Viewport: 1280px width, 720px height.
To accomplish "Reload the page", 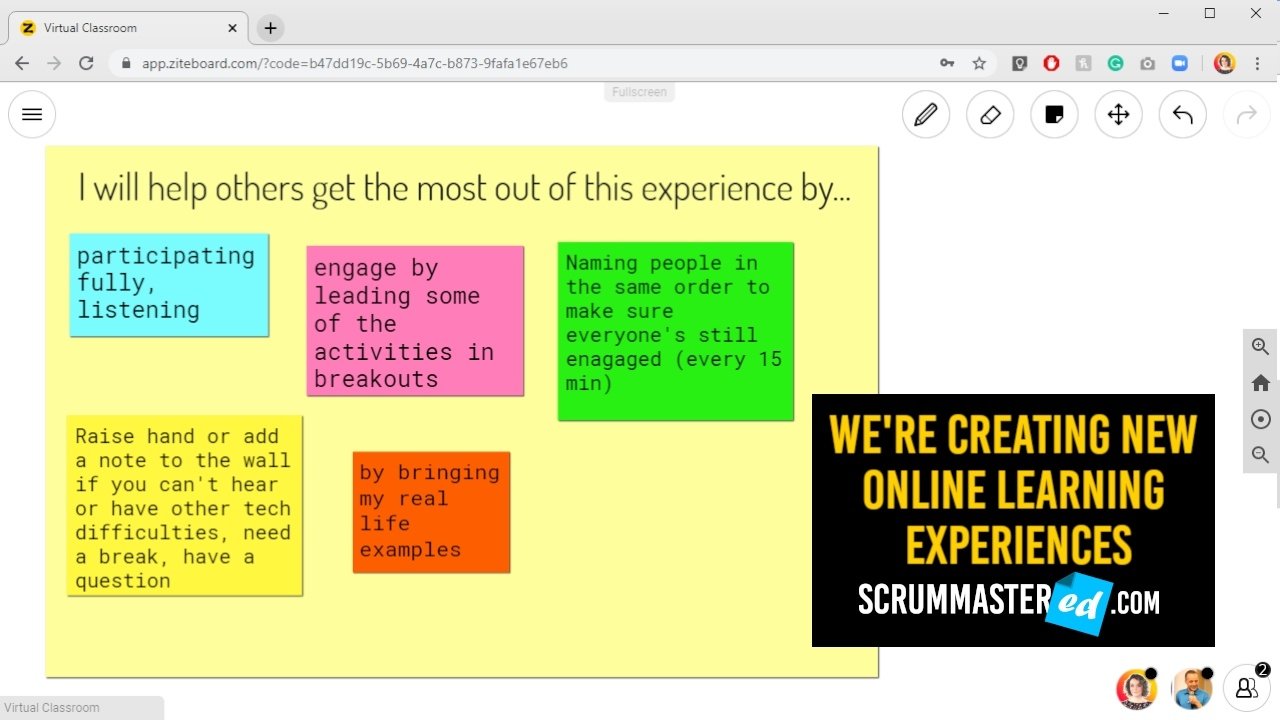I will click(86, 63).
